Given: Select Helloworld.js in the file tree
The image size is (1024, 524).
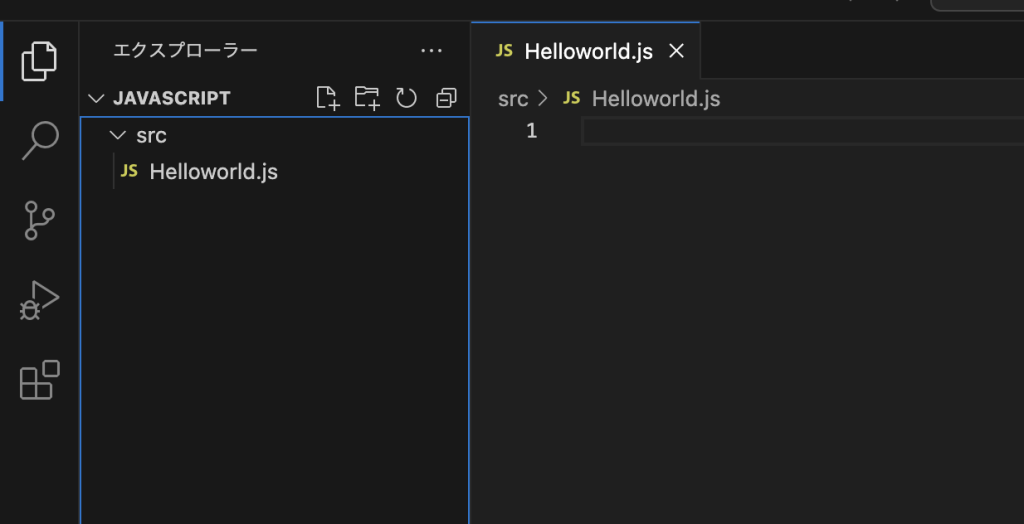Looking at the screenshot, I should [213, 172].
